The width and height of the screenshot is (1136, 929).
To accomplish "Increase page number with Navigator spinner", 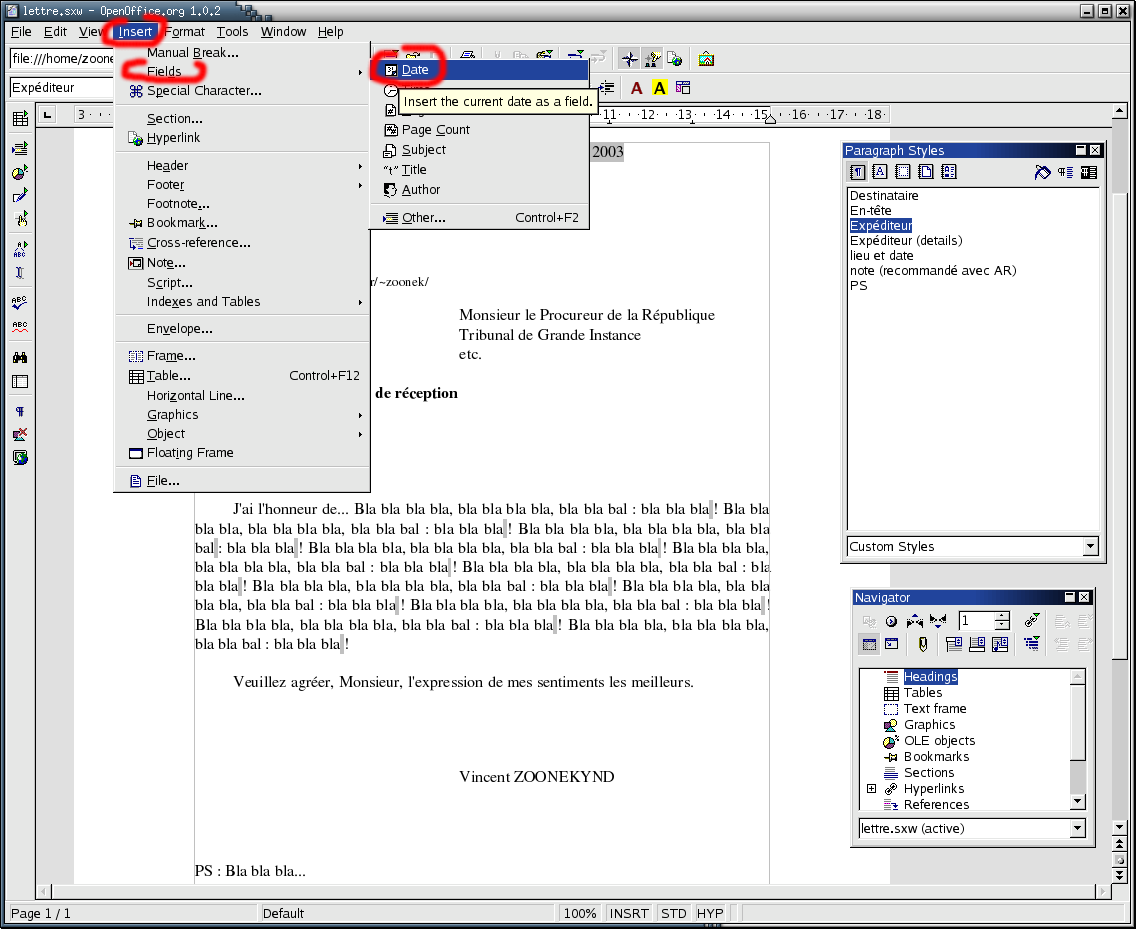I will coord(1002,616).
